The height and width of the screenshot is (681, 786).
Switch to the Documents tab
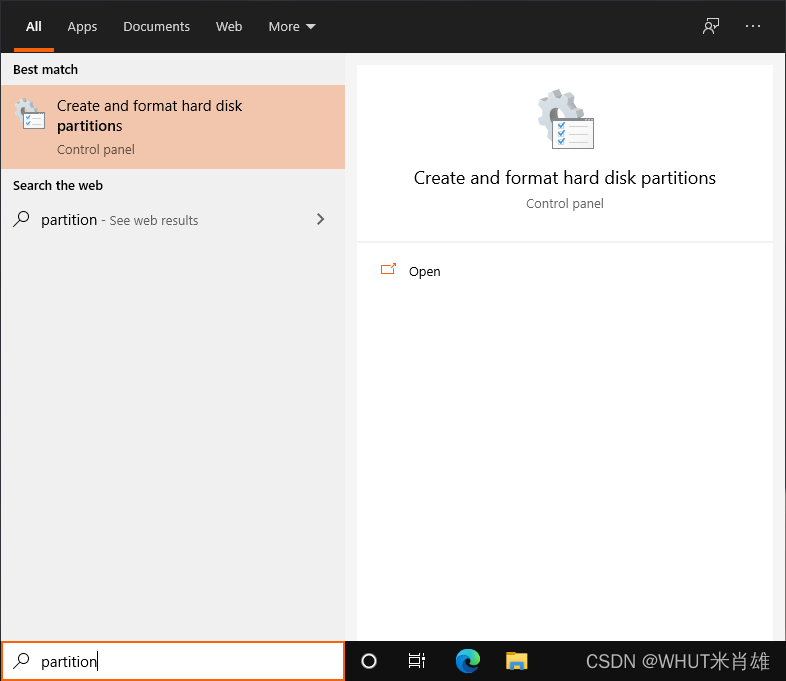coord(156,27)
